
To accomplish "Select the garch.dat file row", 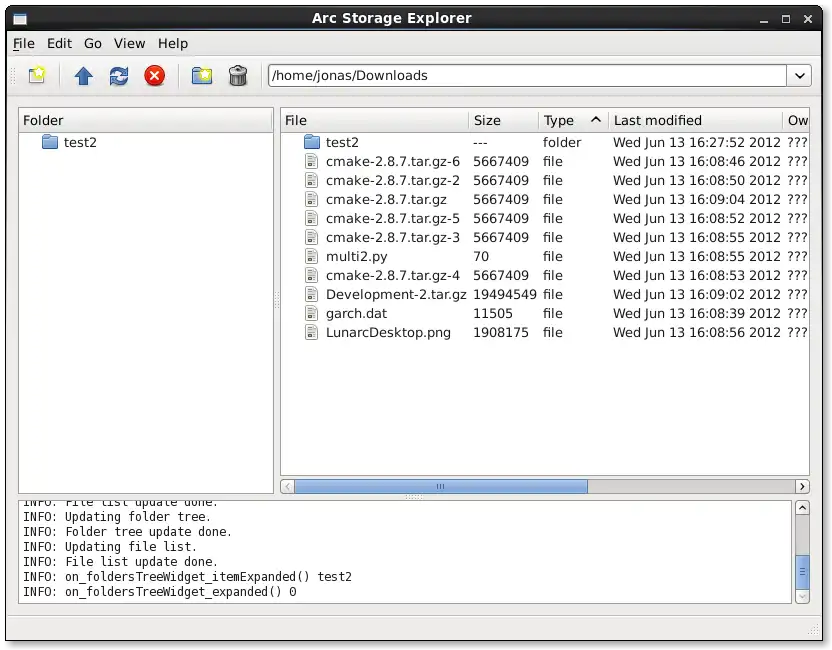I will (x=356, y=313).
